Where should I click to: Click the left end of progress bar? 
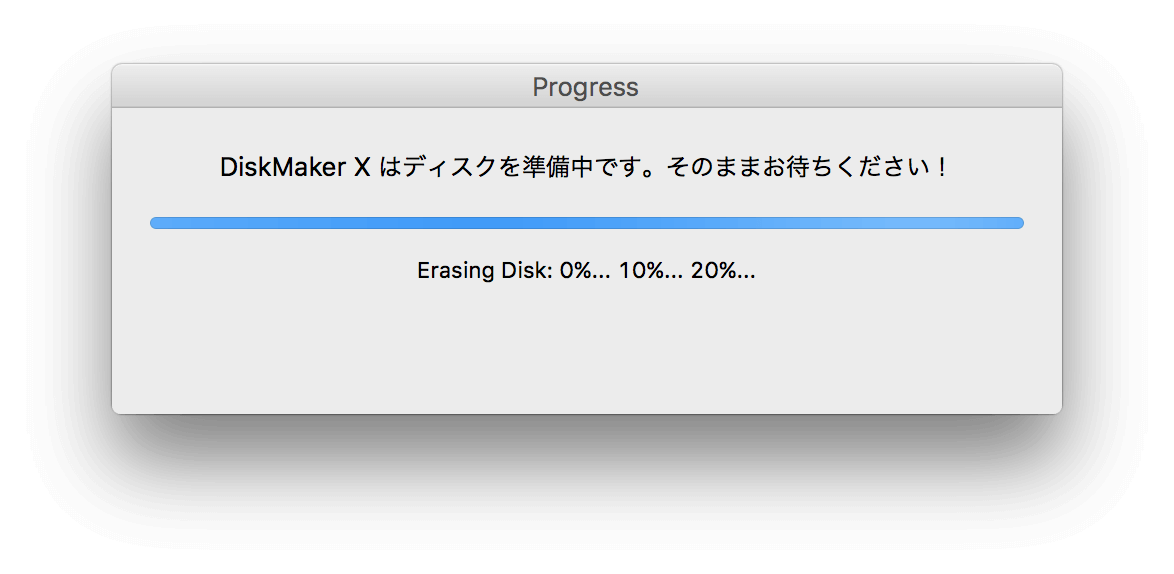tap(156, 223)
